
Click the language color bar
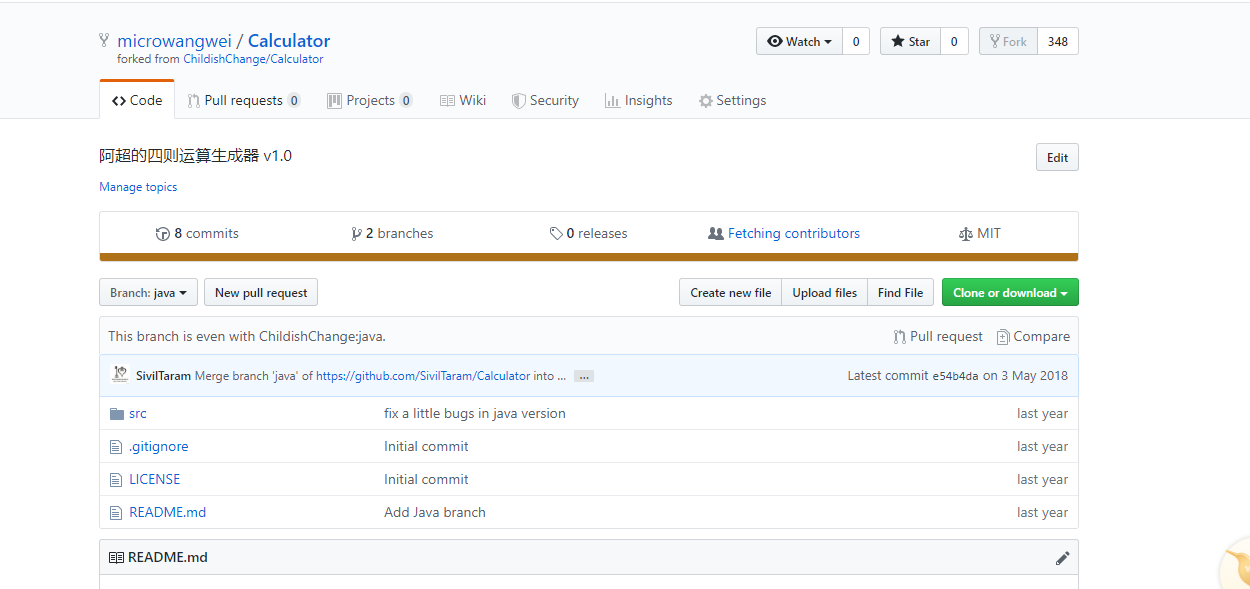pyautogui.click(x=588, y=258)
